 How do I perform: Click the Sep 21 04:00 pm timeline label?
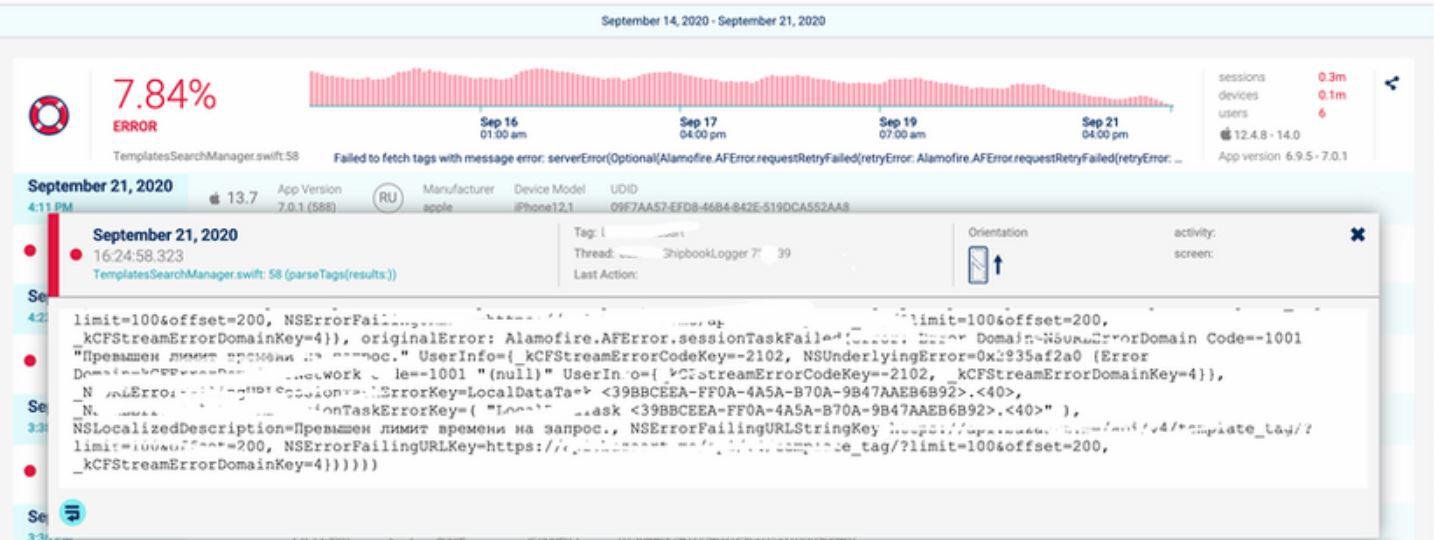point(1104,128)
